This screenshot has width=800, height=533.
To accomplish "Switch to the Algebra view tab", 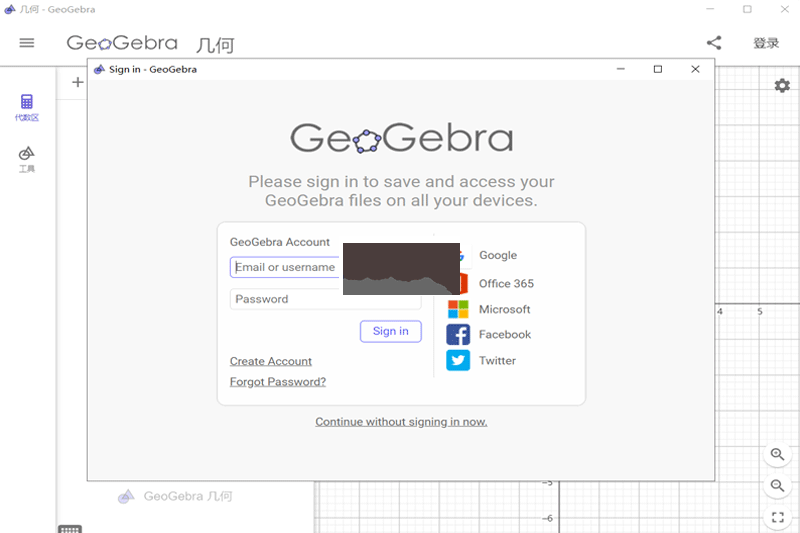I will coord(27,107).
